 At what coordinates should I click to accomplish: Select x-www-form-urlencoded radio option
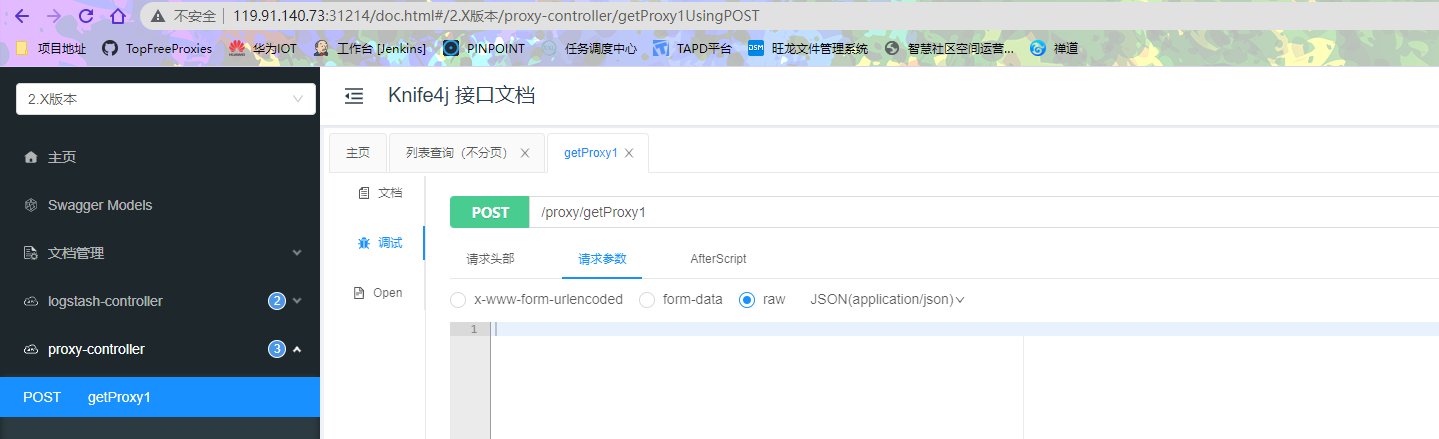458,300
